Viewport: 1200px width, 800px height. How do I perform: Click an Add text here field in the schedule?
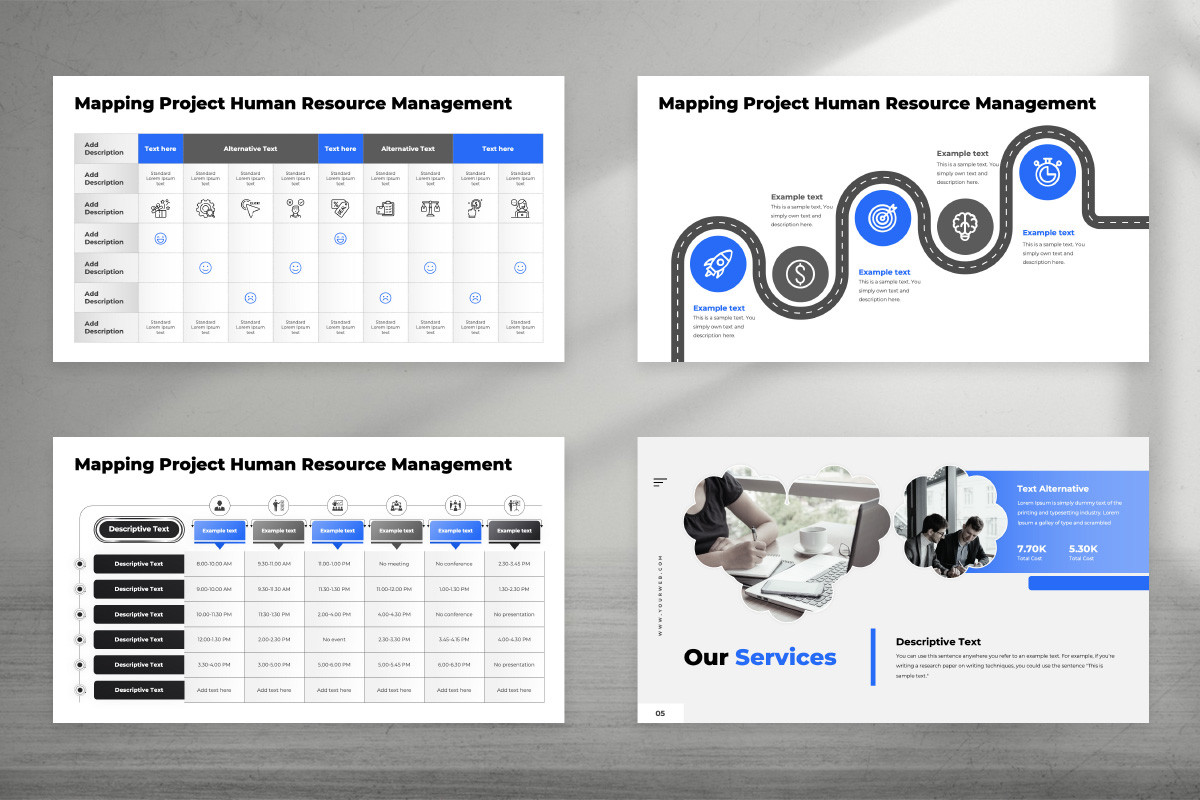point(215,690)
